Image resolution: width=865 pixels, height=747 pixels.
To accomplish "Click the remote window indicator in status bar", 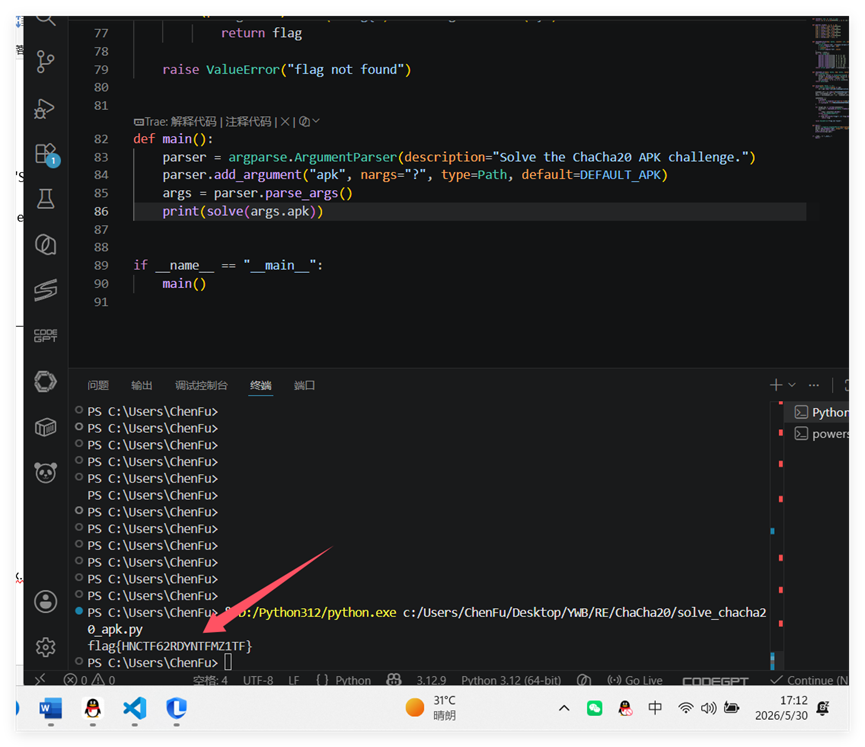I will click(x=41, y=680).
